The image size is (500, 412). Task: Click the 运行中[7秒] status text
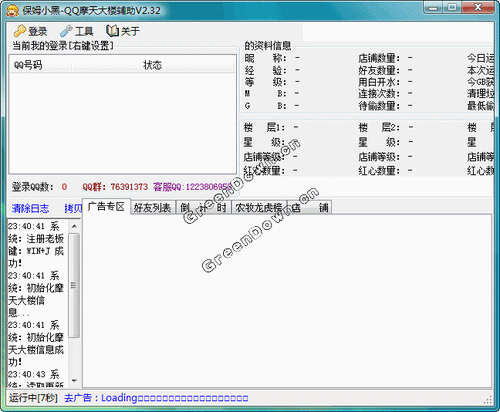point(33,398)
